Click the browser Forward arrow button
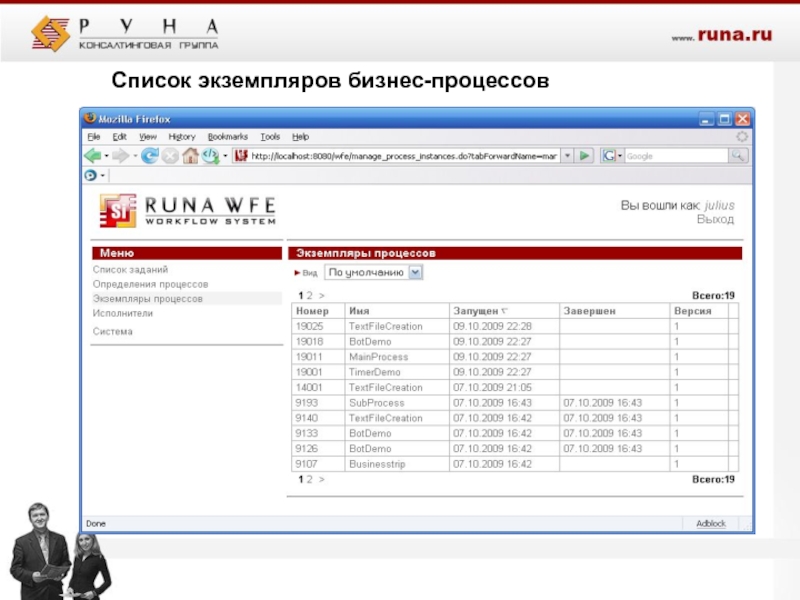 coord(120,156)
